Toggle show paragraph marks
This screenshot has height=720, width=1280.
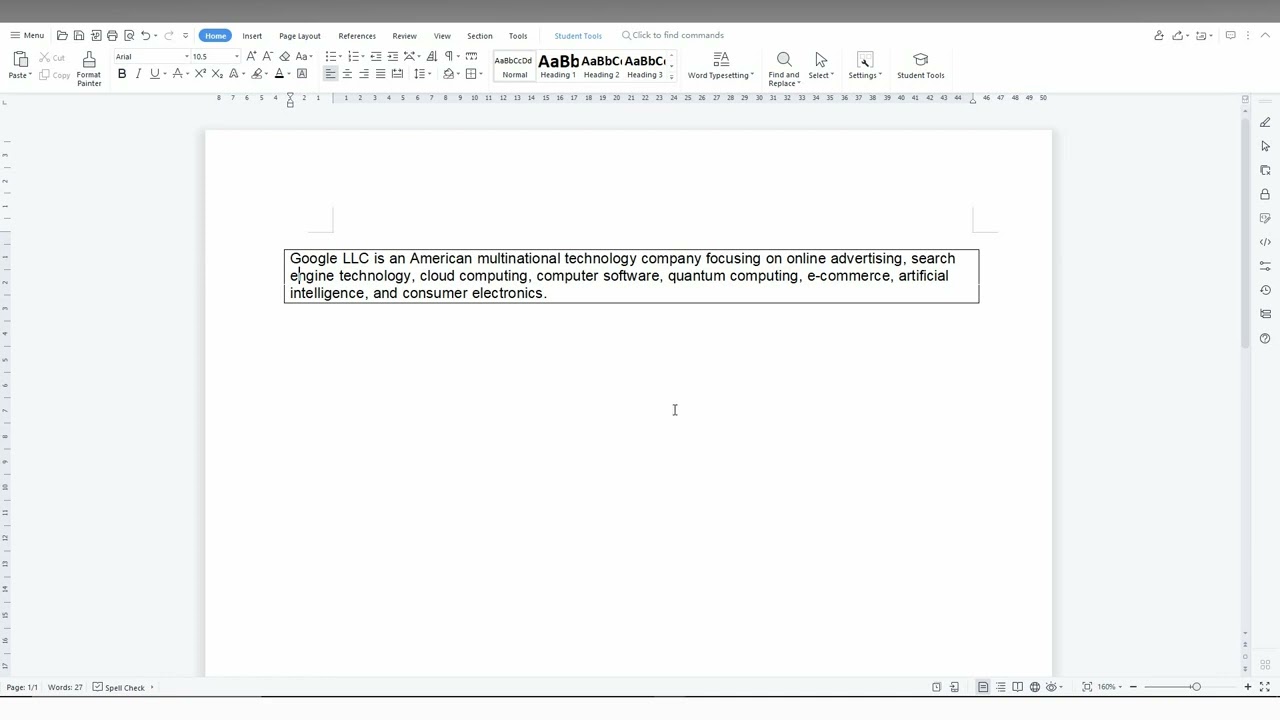coord(449,56)
